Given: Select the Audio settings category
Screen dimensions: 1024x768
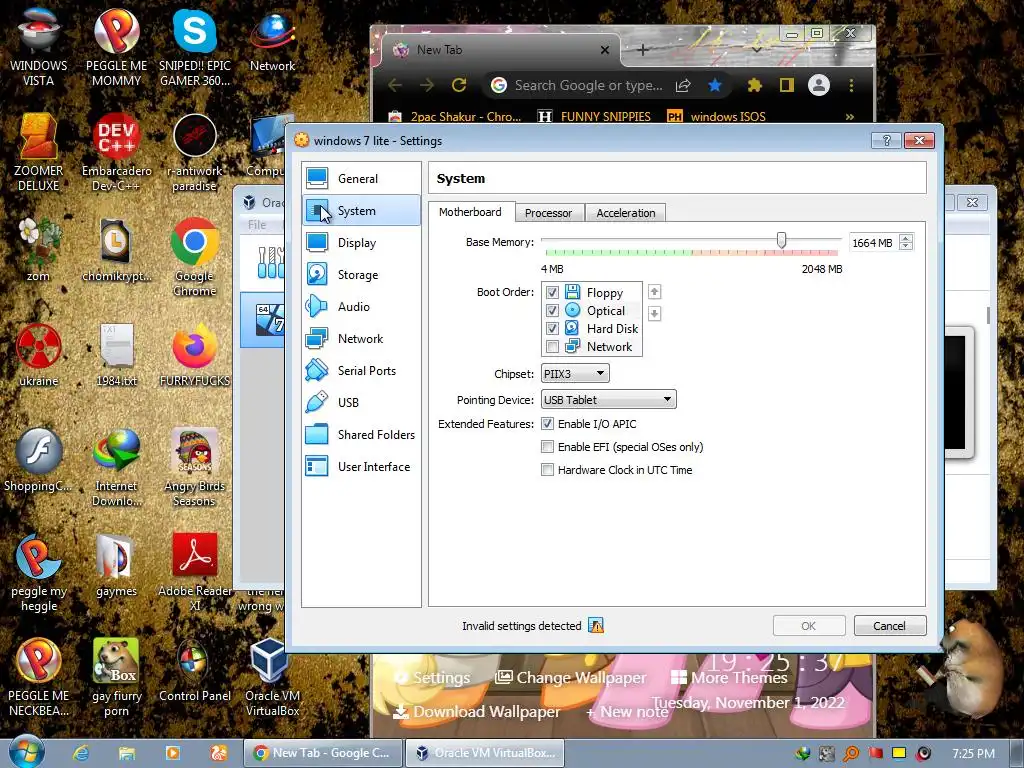Looking at the screenshot, I should point(361,306).
